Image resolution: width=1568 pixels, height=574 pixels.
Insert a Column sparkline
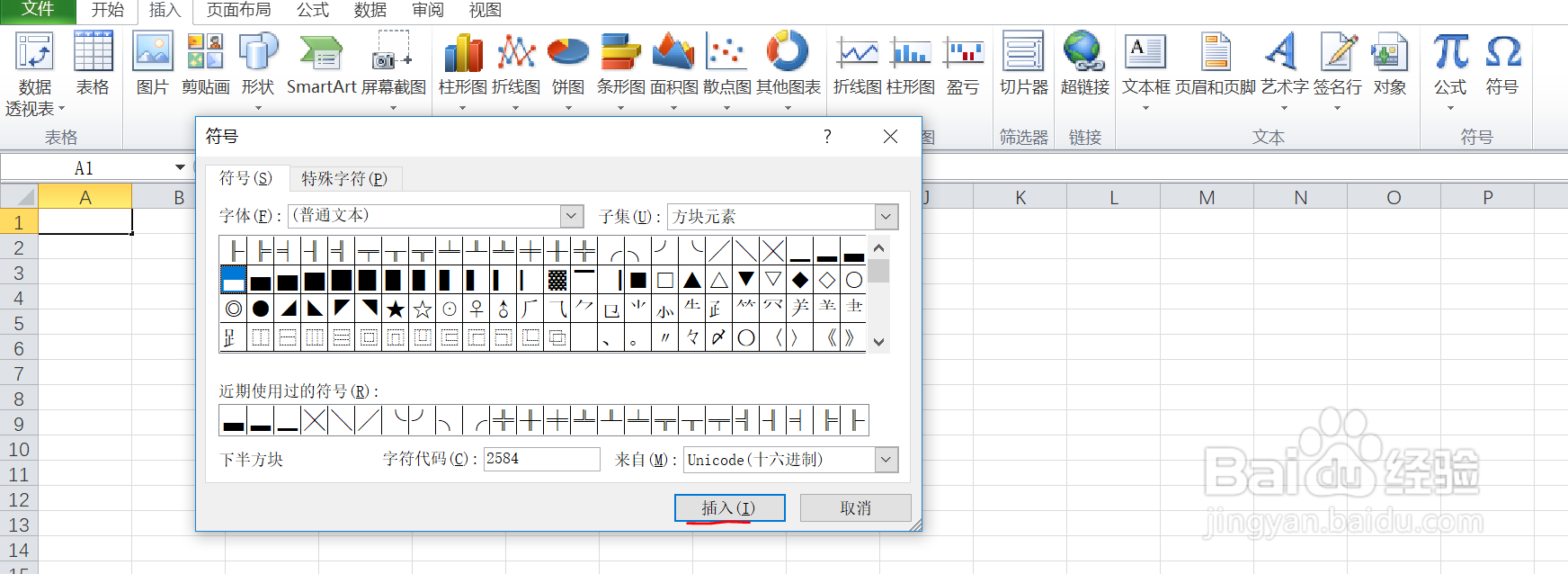[911, 64]
